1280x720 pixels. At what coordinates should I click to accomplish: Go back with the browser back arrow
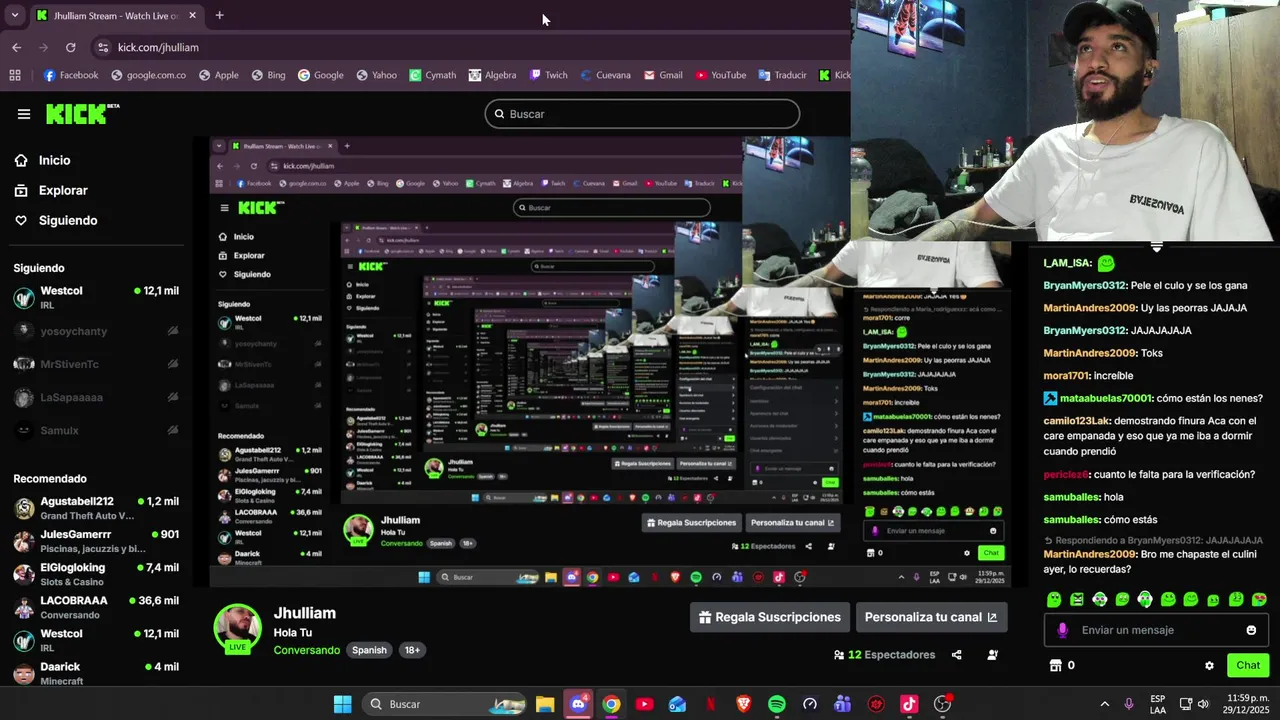click(x=16, y=47)
